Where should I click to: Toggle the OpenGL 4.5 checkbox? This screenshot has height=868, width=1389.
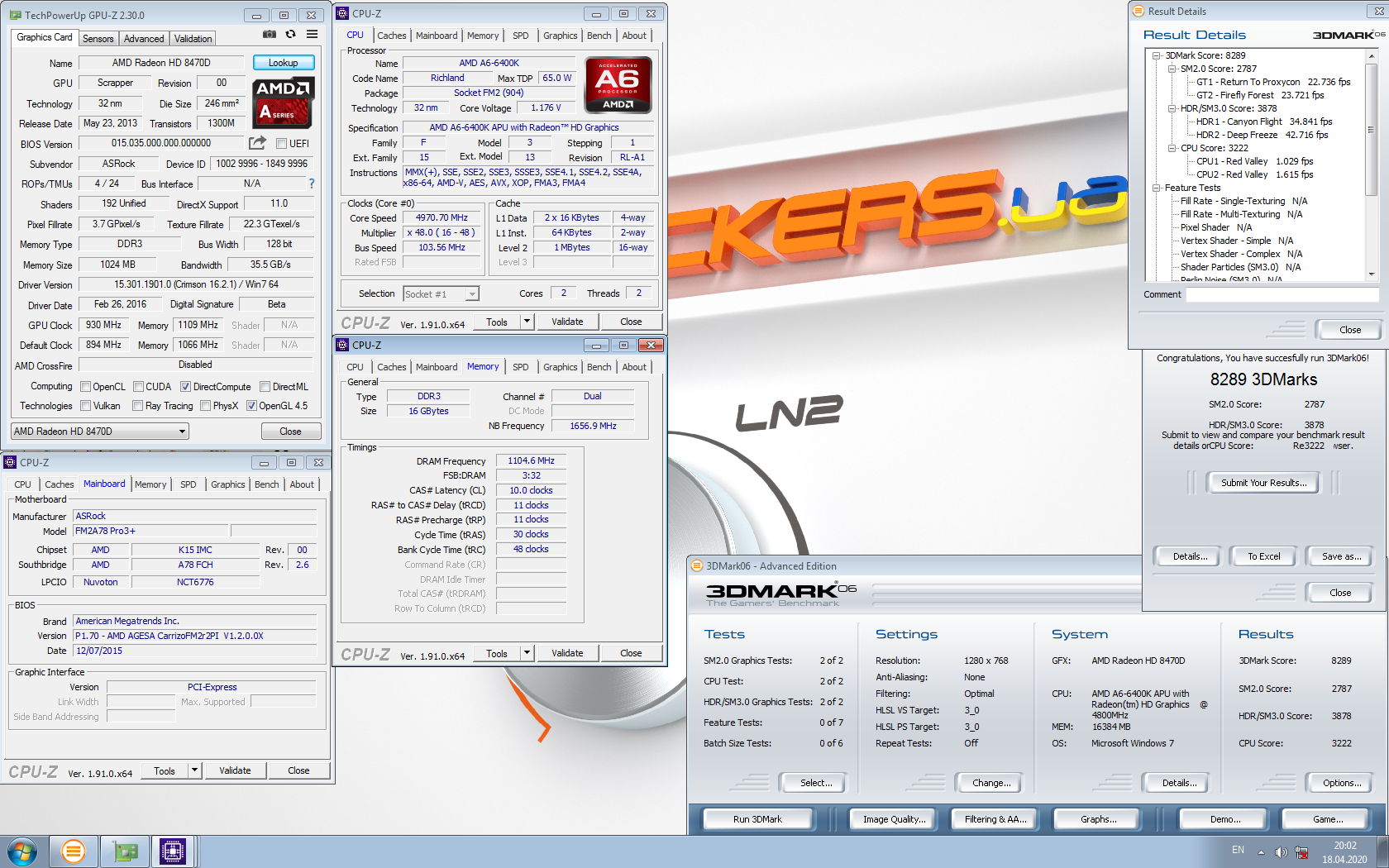pyautogui.click(x=251, y=406)
